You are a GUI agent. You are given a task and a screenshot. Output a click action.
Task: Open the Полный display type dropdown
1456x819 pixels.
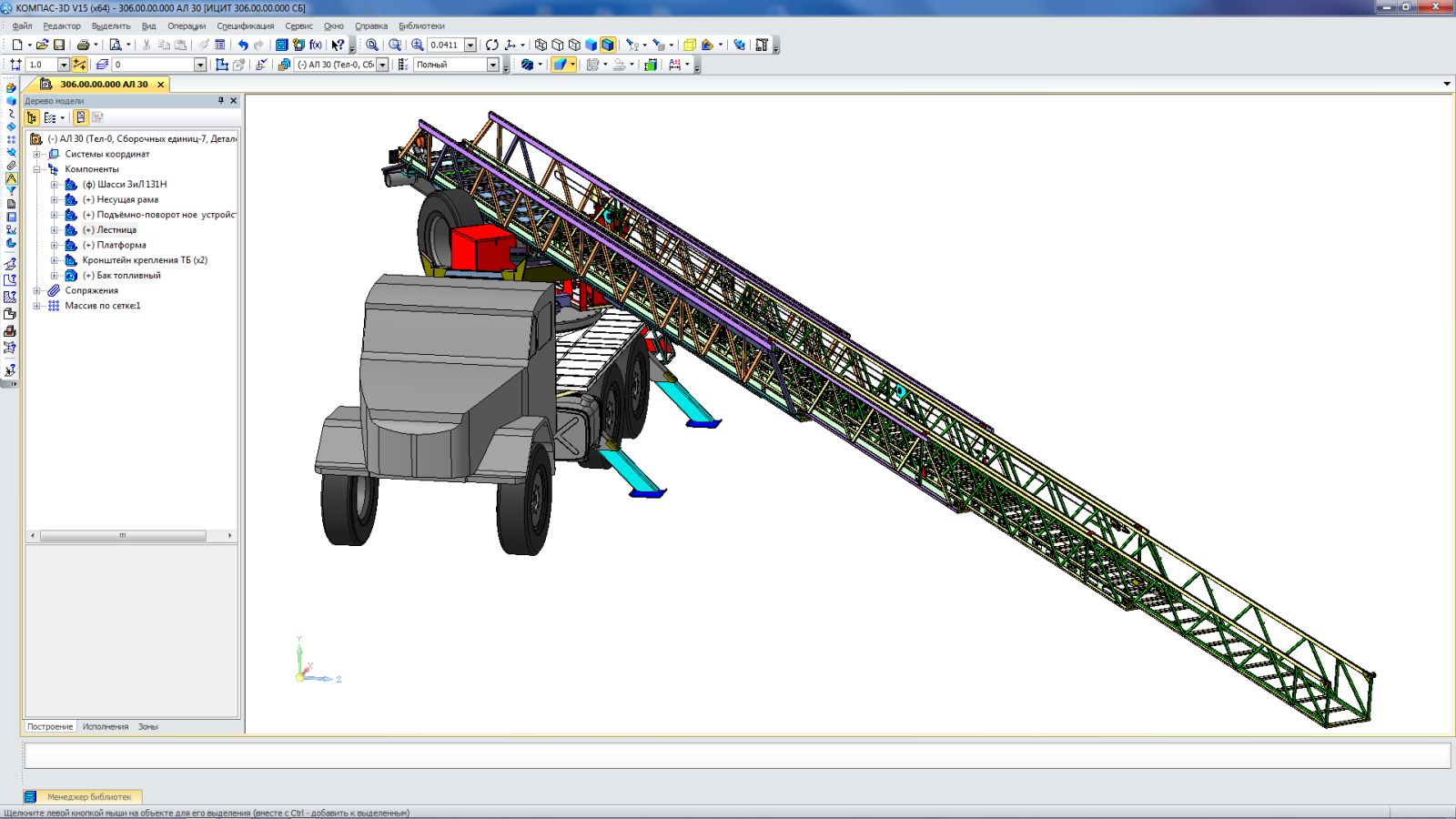coord(492,65)
